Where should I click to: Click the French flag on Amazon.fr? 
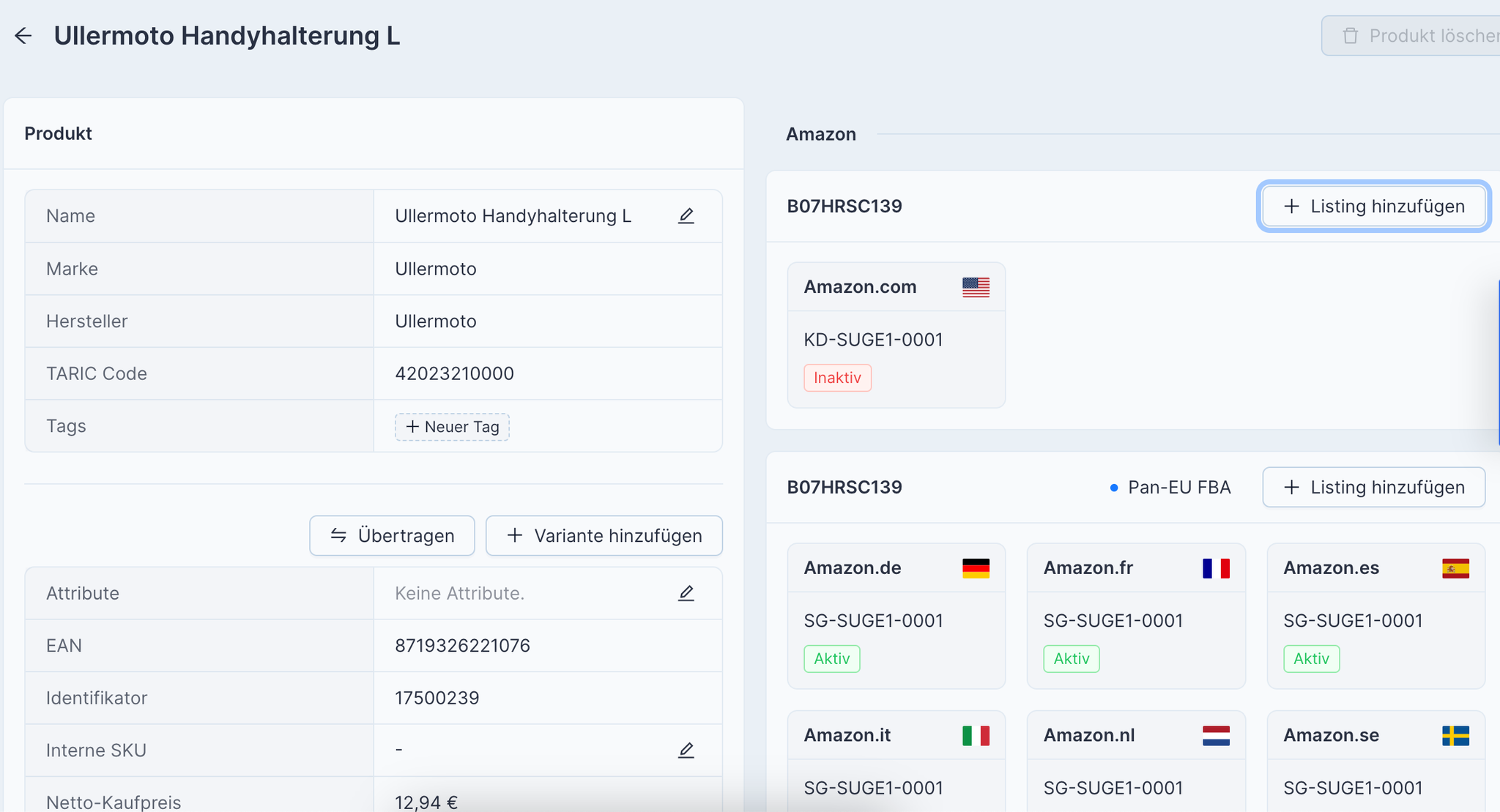[1216, 568]
